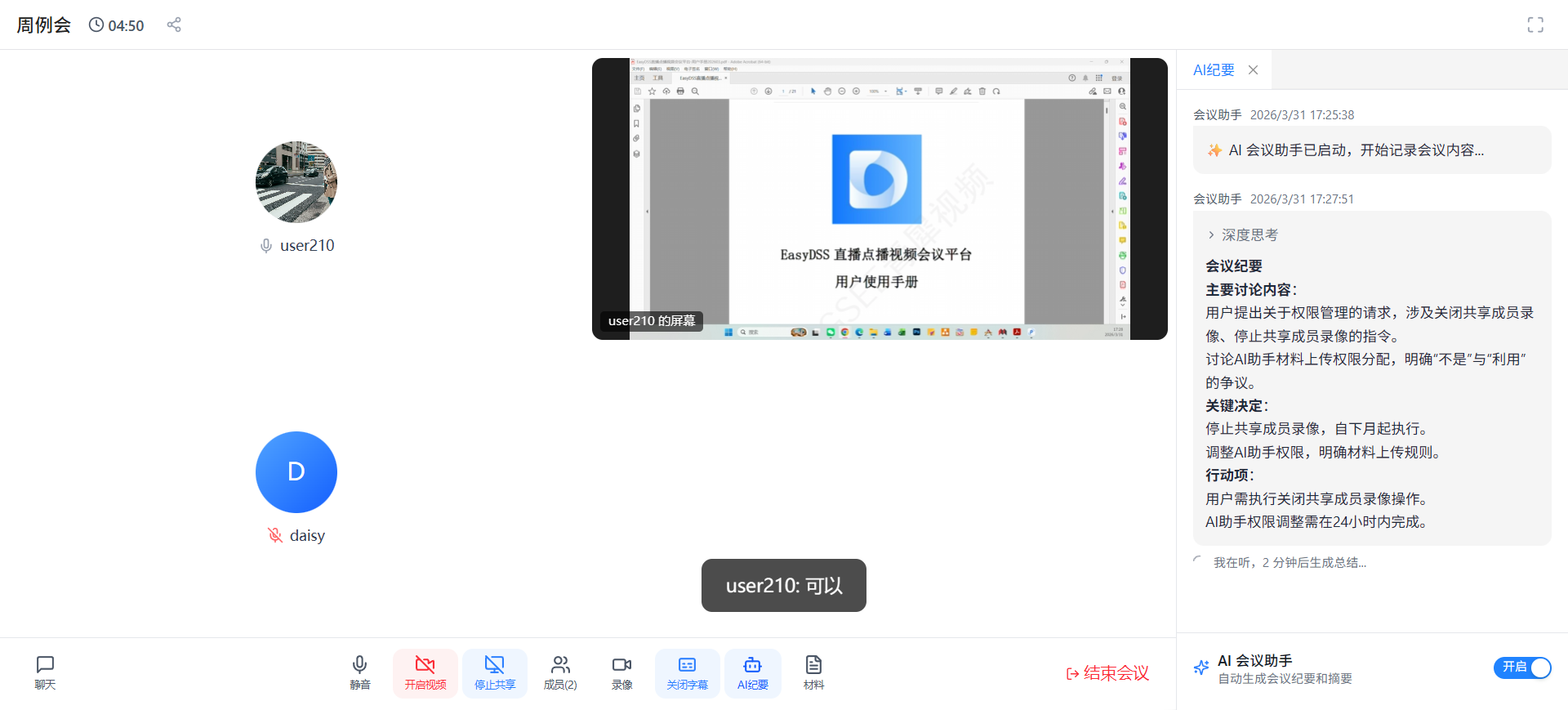Screen dimensions: 1568x710
Task: Toggle AI纪要 toolbar button
Action: tap(753, 673)
